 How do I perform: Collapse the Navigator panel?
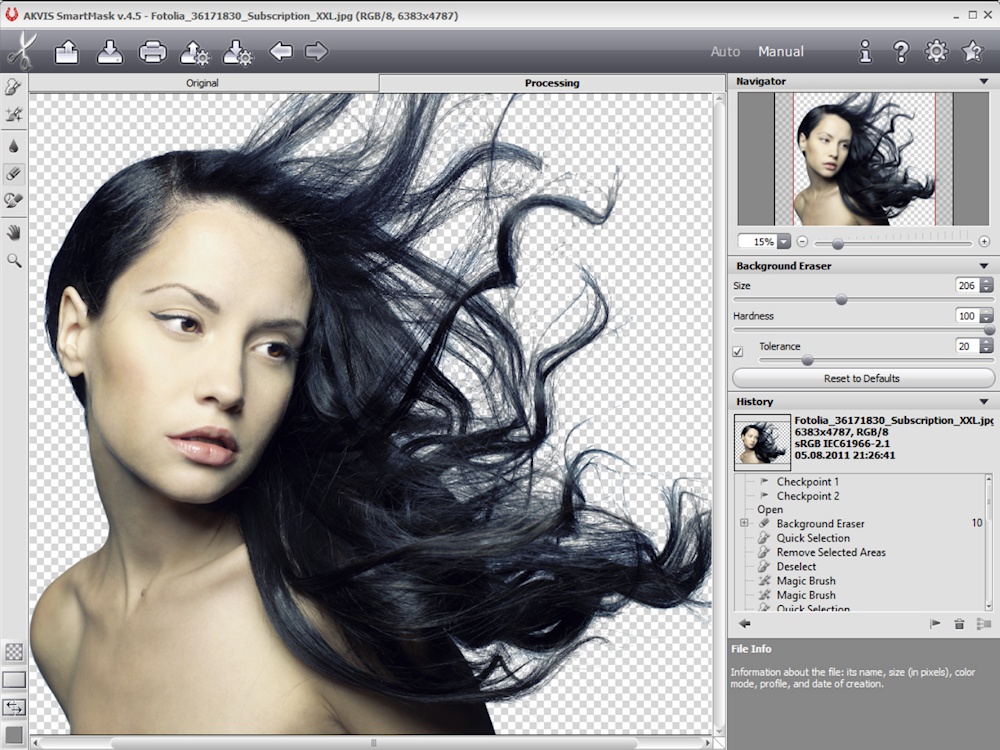[x=984, y=81]
